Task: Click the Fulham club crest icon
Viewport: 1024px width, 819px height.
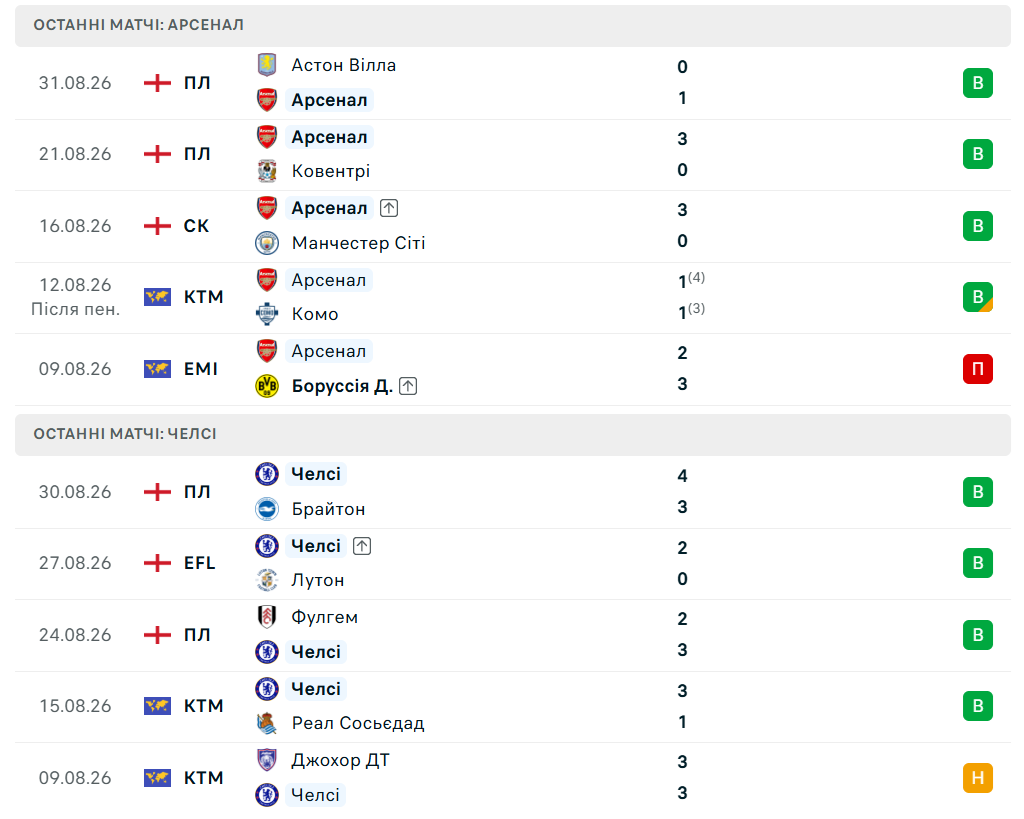Action: (x=266, y=617)
